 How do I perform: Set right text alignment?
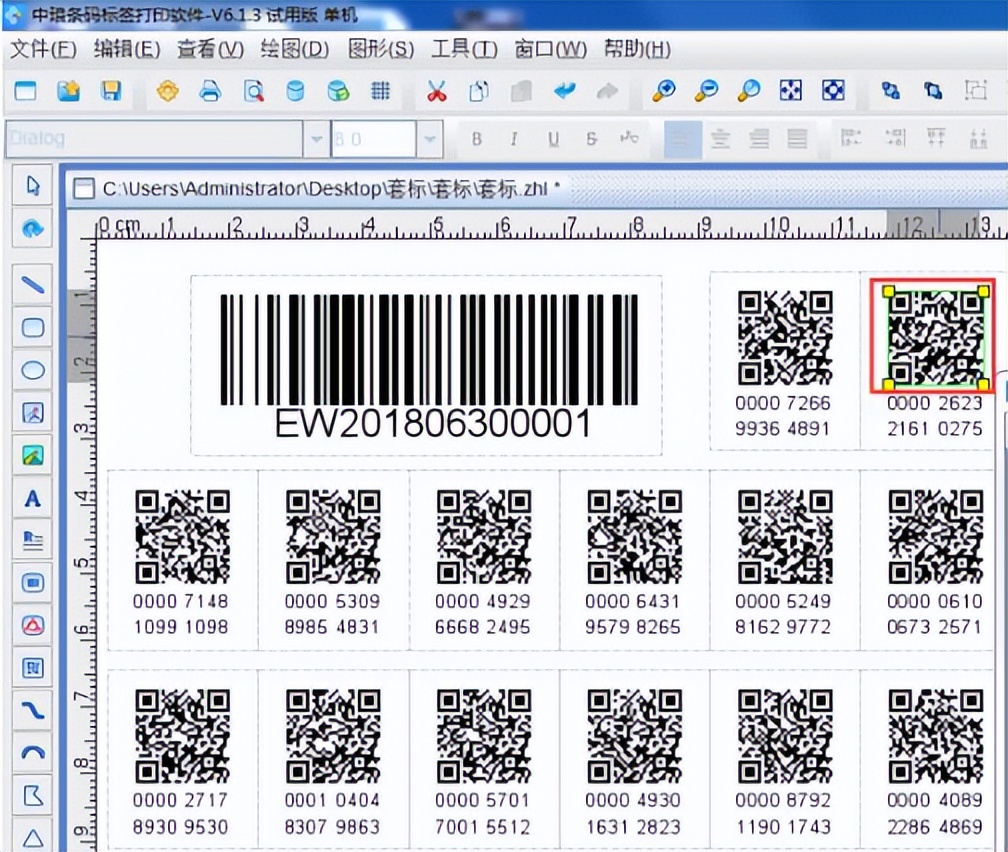click(x=759, y=138)
